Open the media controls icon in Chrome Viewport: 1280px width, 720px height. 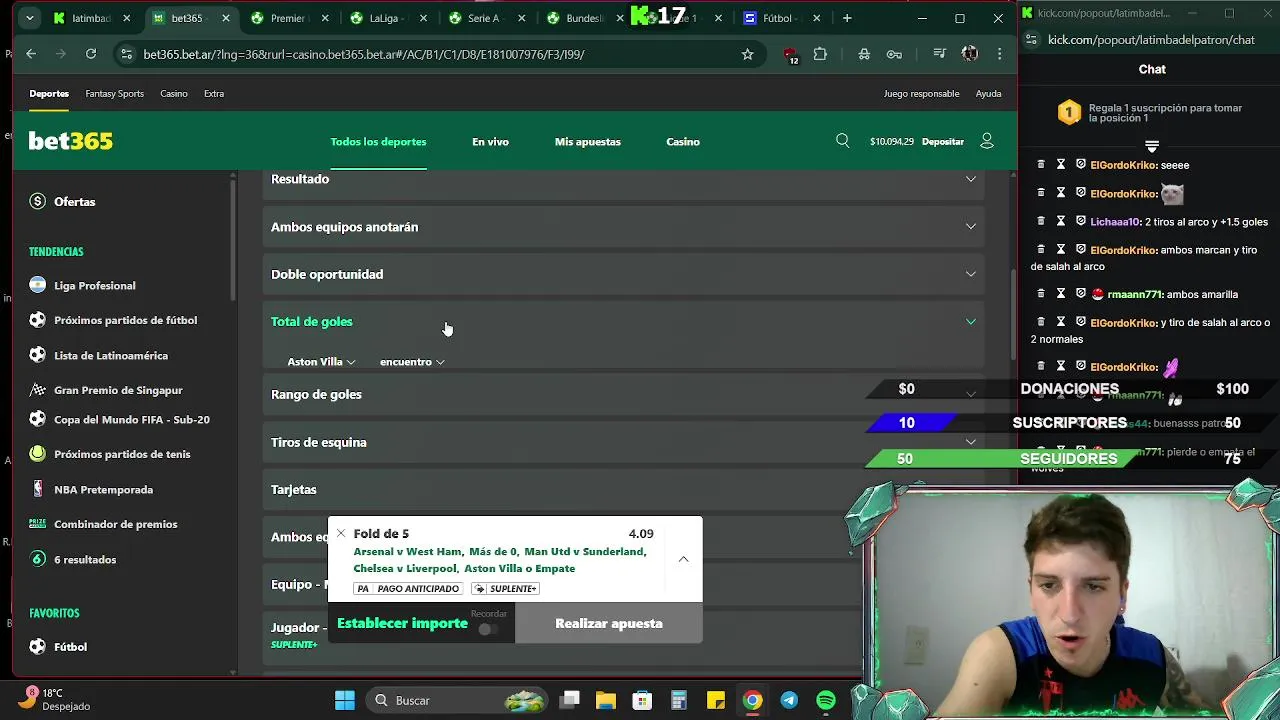(939, 54)
